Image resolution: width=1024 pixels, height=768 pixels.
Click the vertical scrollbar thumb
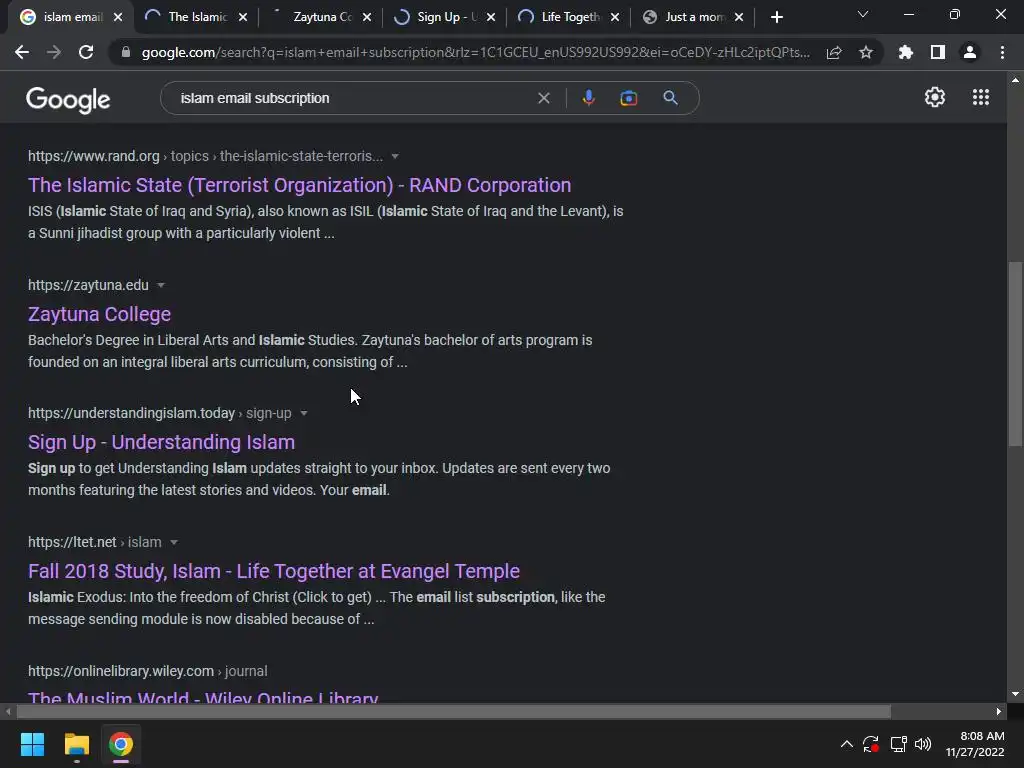pos(1015,353)
